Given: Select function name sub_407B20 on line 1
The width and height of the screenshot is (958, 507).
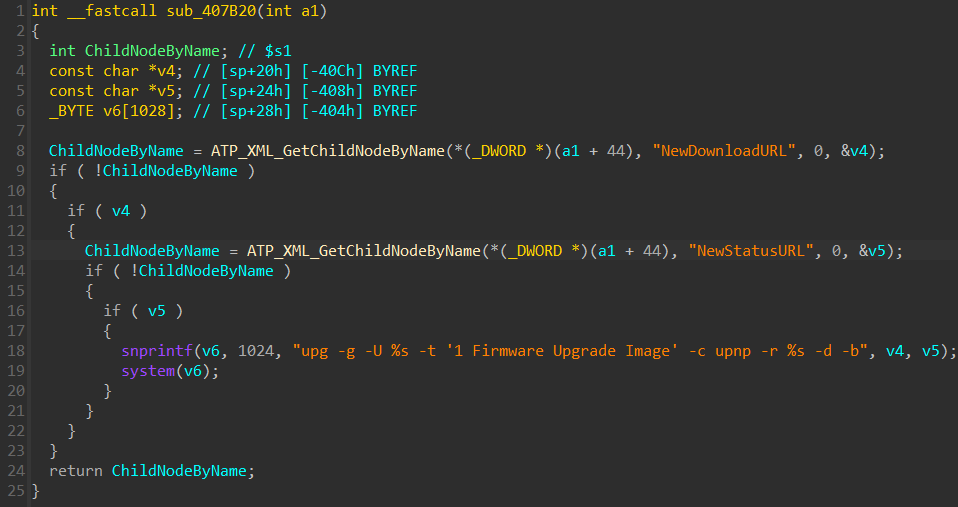Looking at the screenshot, I should click(211, 11).
